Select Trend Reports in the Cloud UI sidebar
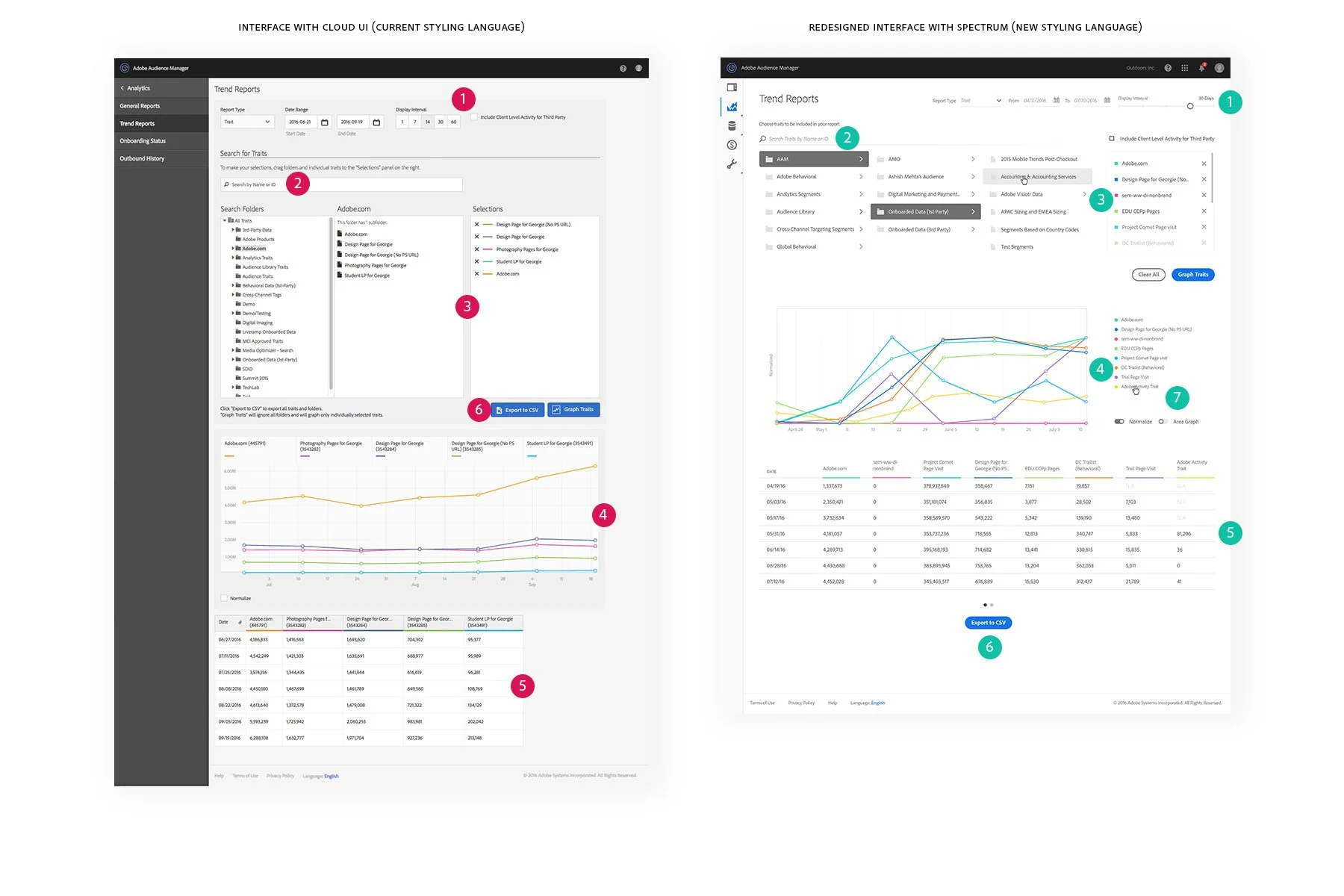This screenshot has width=1344, height=896. tap(161, 123)
